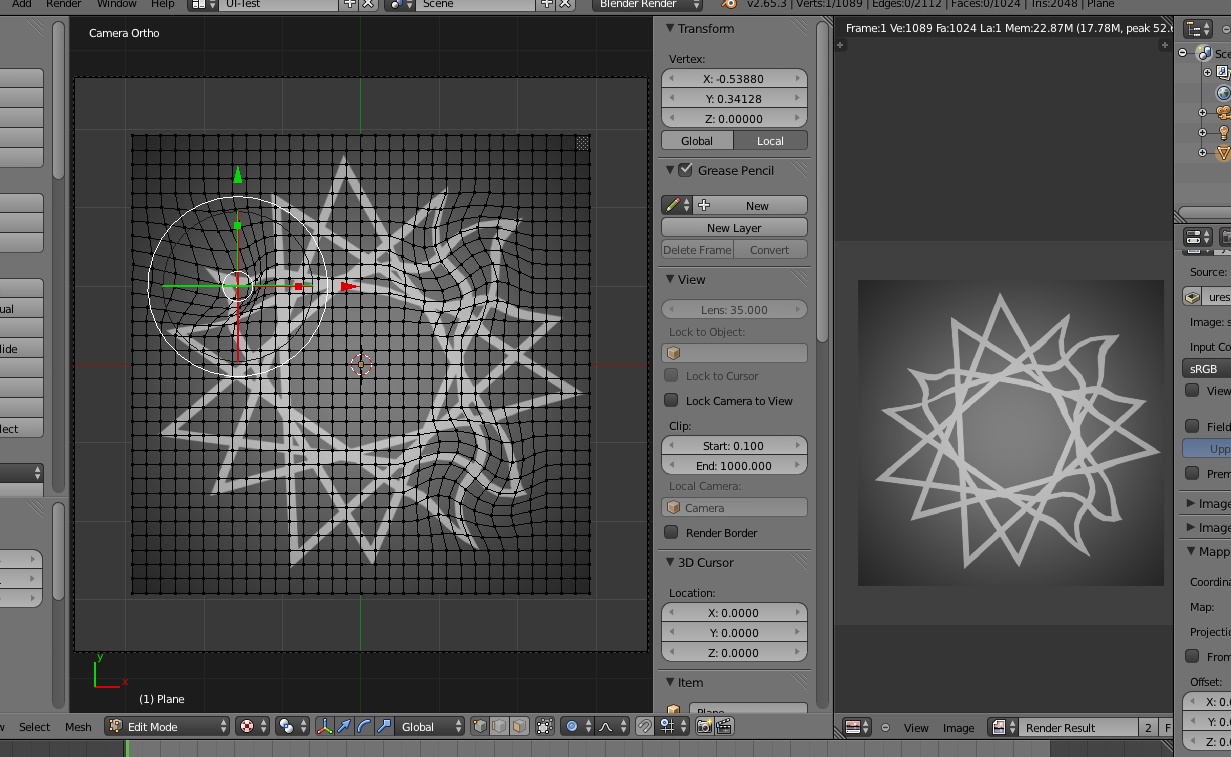
Task: Select the scale manipulator icon
Action: tap(383, 727)
